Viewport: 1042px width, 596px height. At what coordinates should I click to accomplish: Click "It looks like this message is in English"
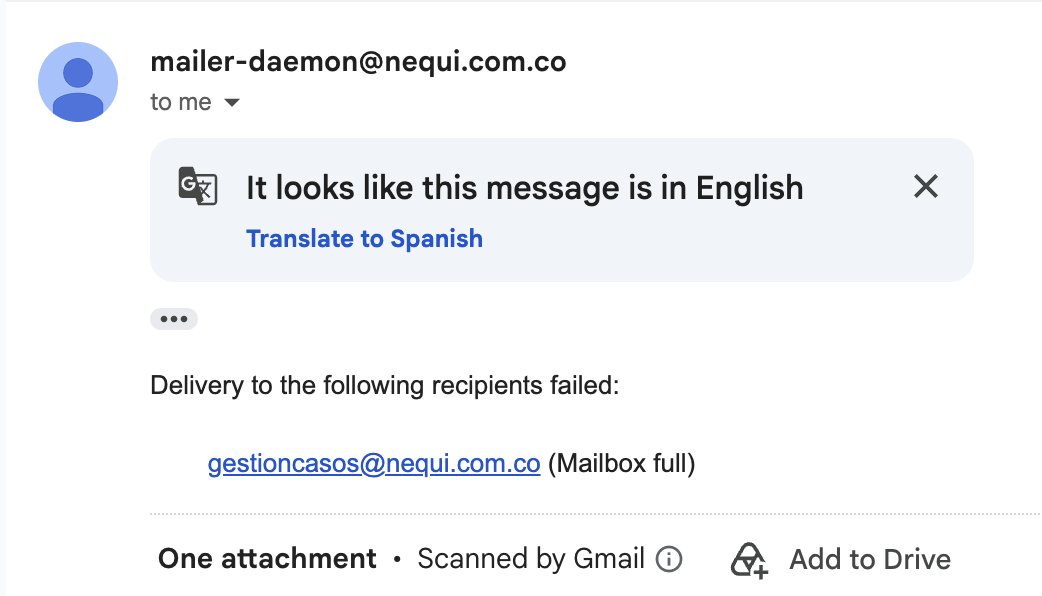525,188
